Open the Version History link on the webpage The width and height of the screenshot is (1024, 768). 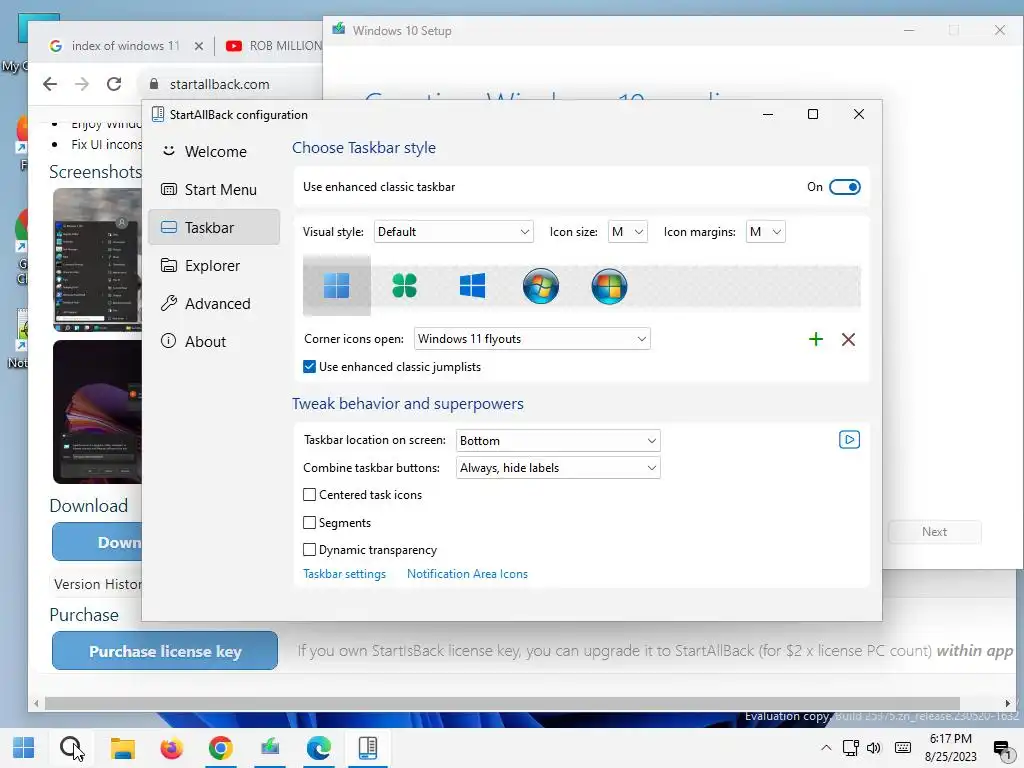pos(97,584)
